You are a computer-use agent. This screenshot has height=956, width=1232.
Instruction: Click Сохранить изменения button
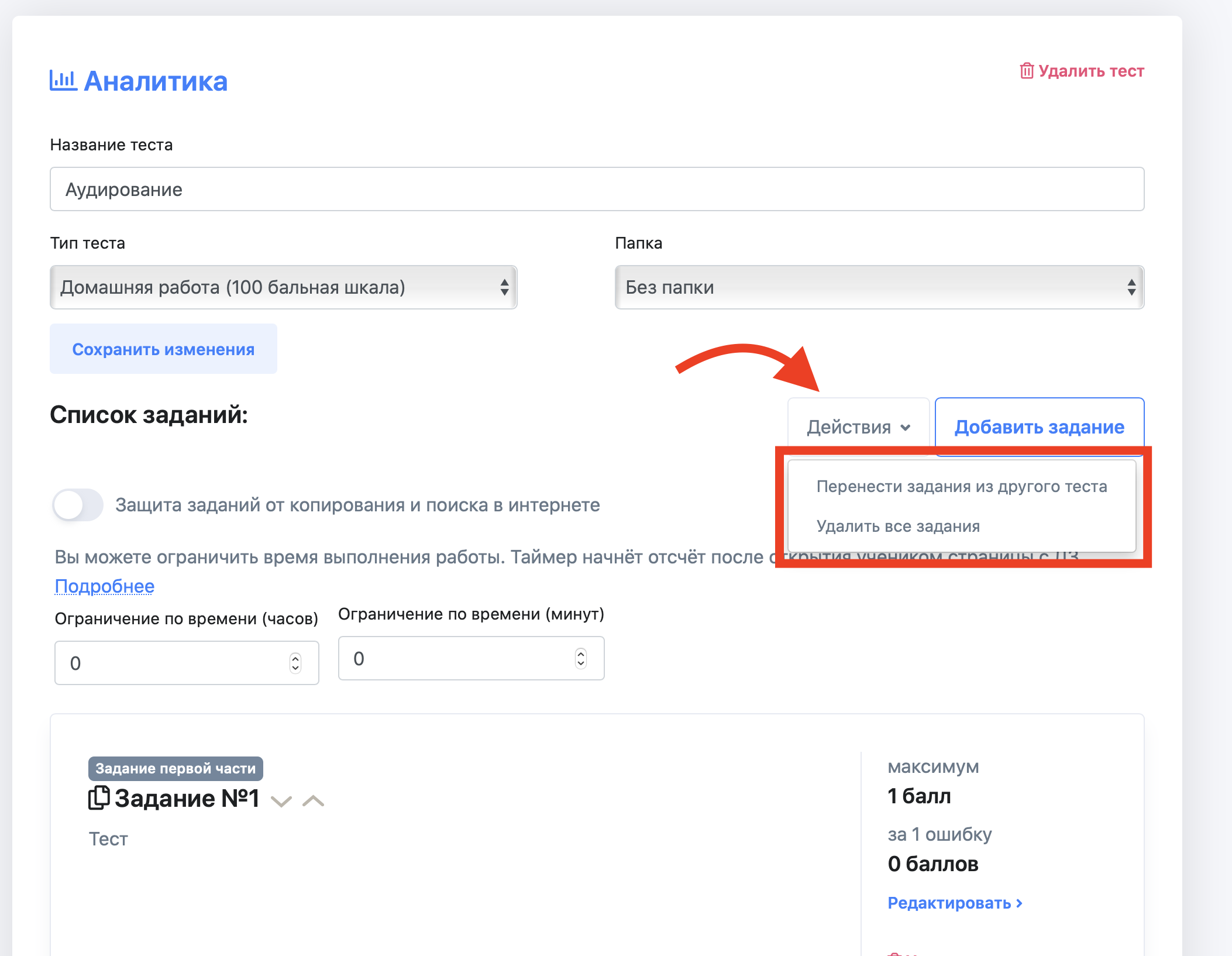click(163, 349)
